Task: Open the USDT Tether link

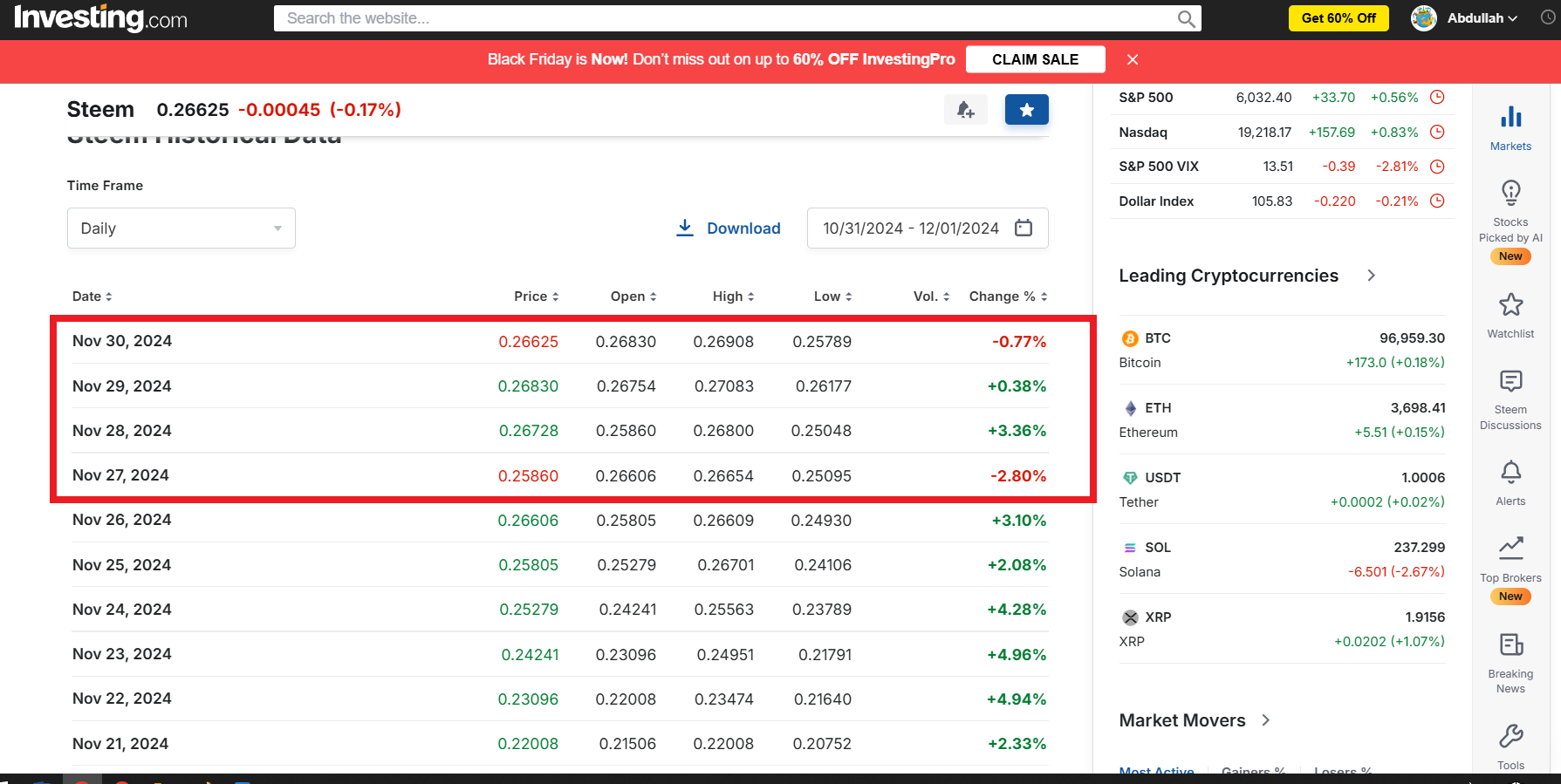Action: (1162, 478)
